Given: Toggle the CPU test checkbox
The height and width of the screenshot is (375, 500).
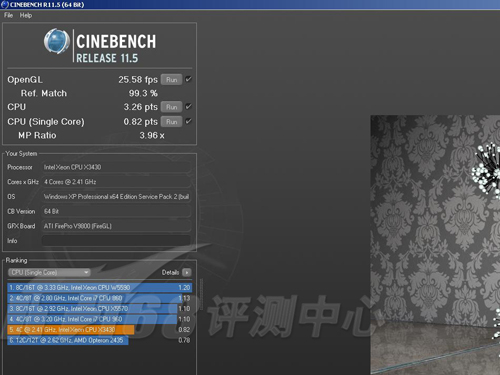Looking at the screenshot, I should click(x=189, y=107).
